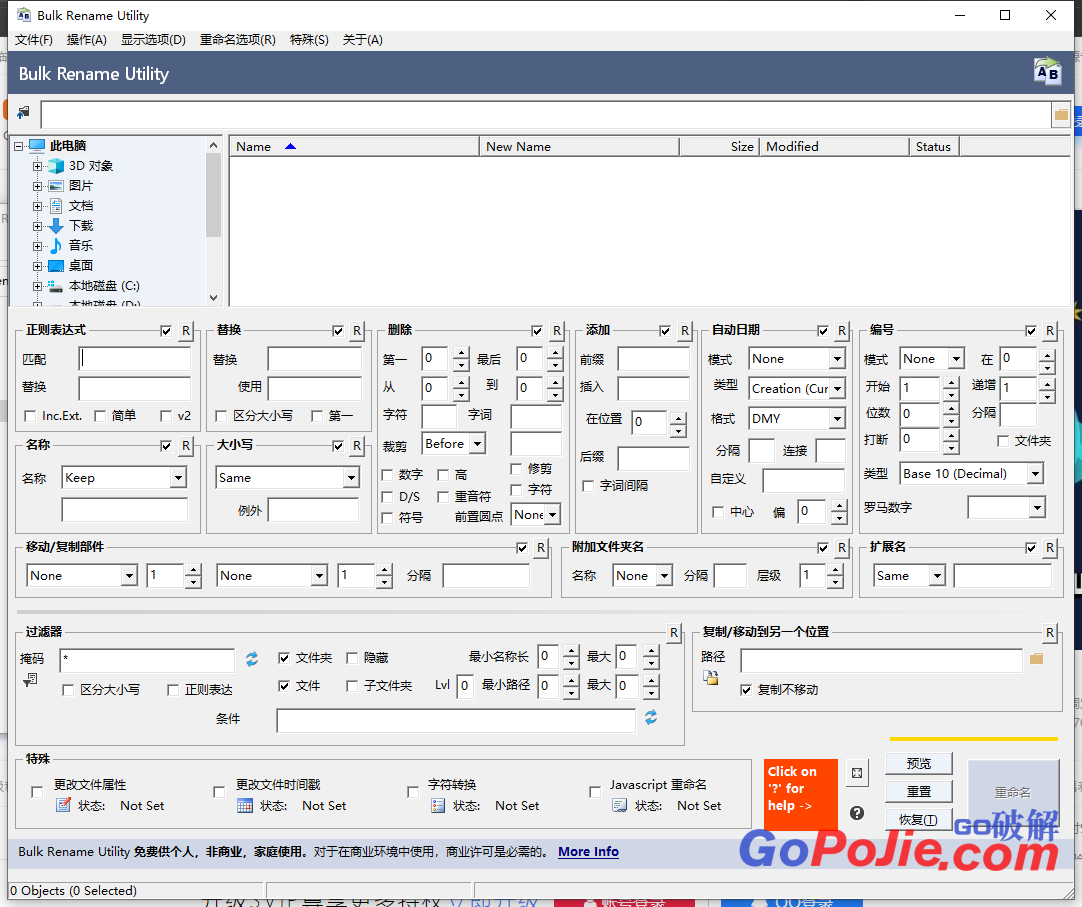Open the 关于(A) menu

[x=362, y=40]
